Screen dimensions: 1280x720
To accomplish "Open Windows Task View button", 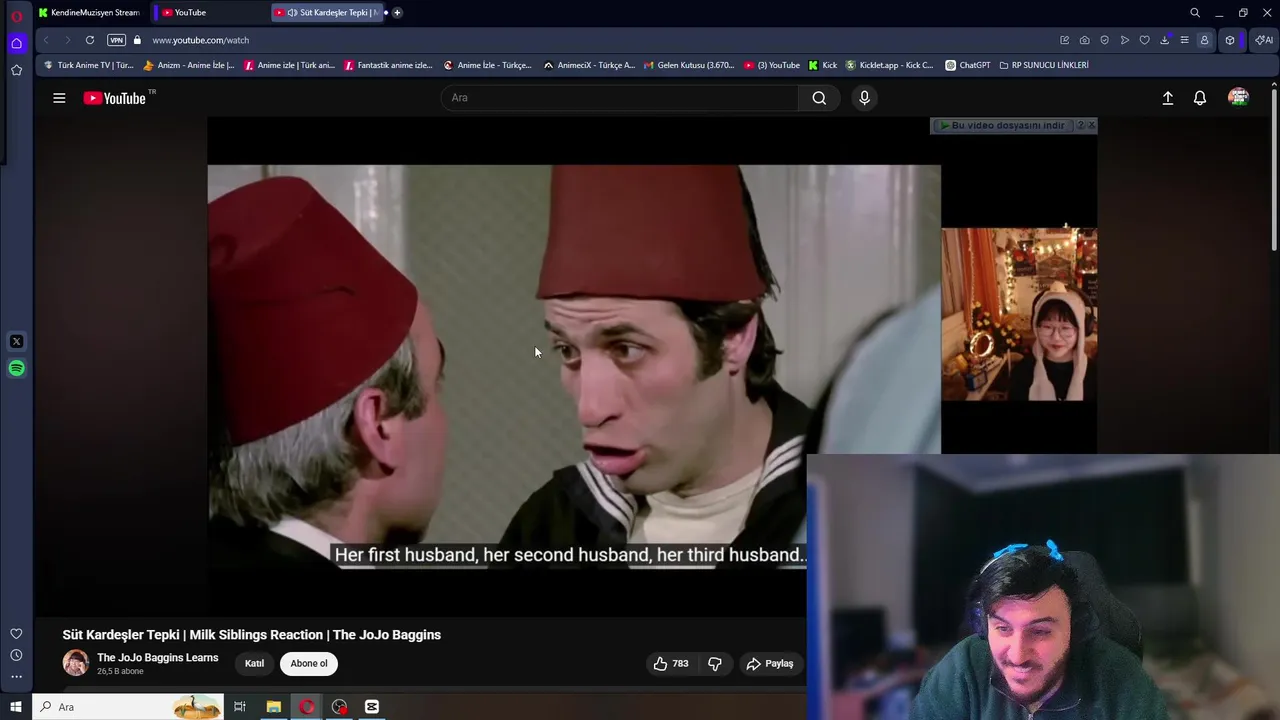I will coord(240,707).
